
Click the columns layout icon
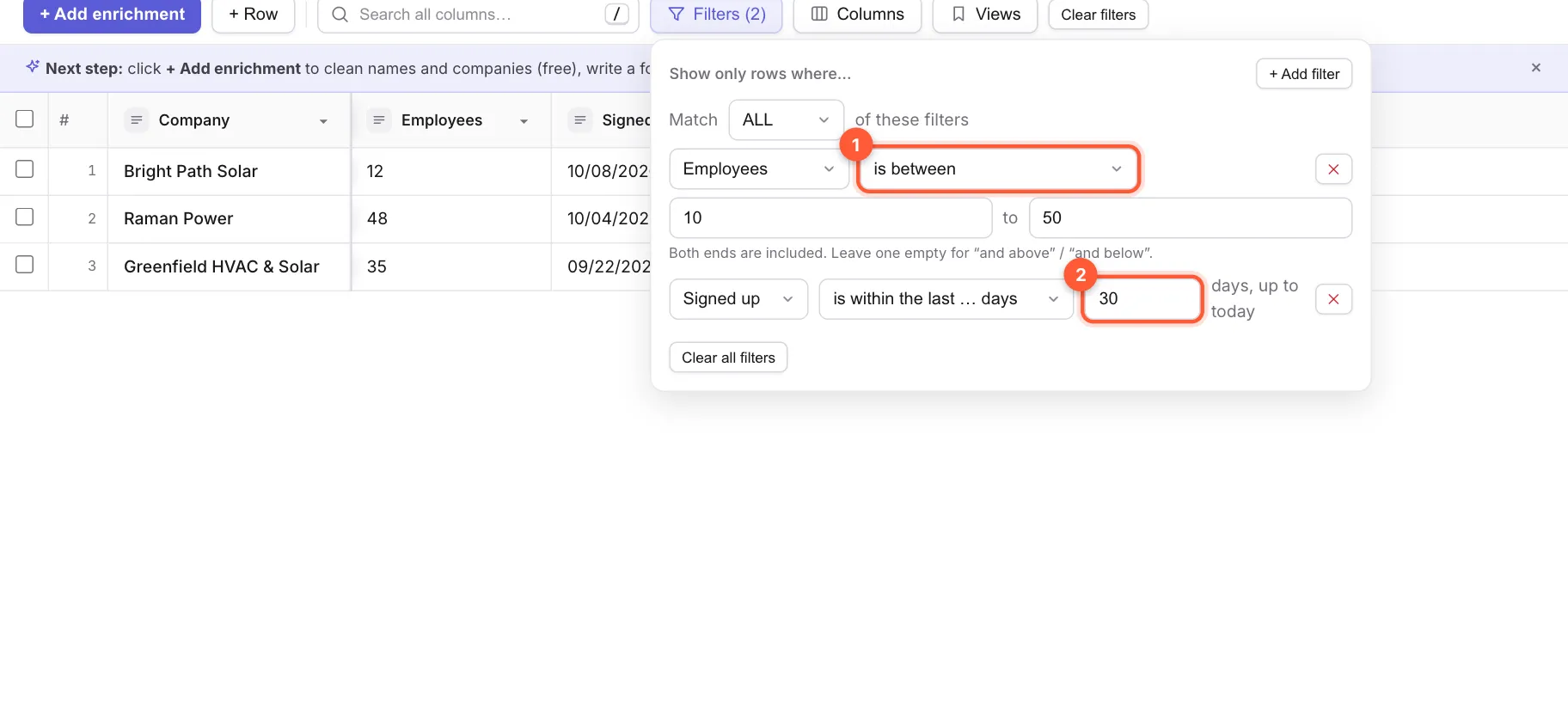pos(819,15)
